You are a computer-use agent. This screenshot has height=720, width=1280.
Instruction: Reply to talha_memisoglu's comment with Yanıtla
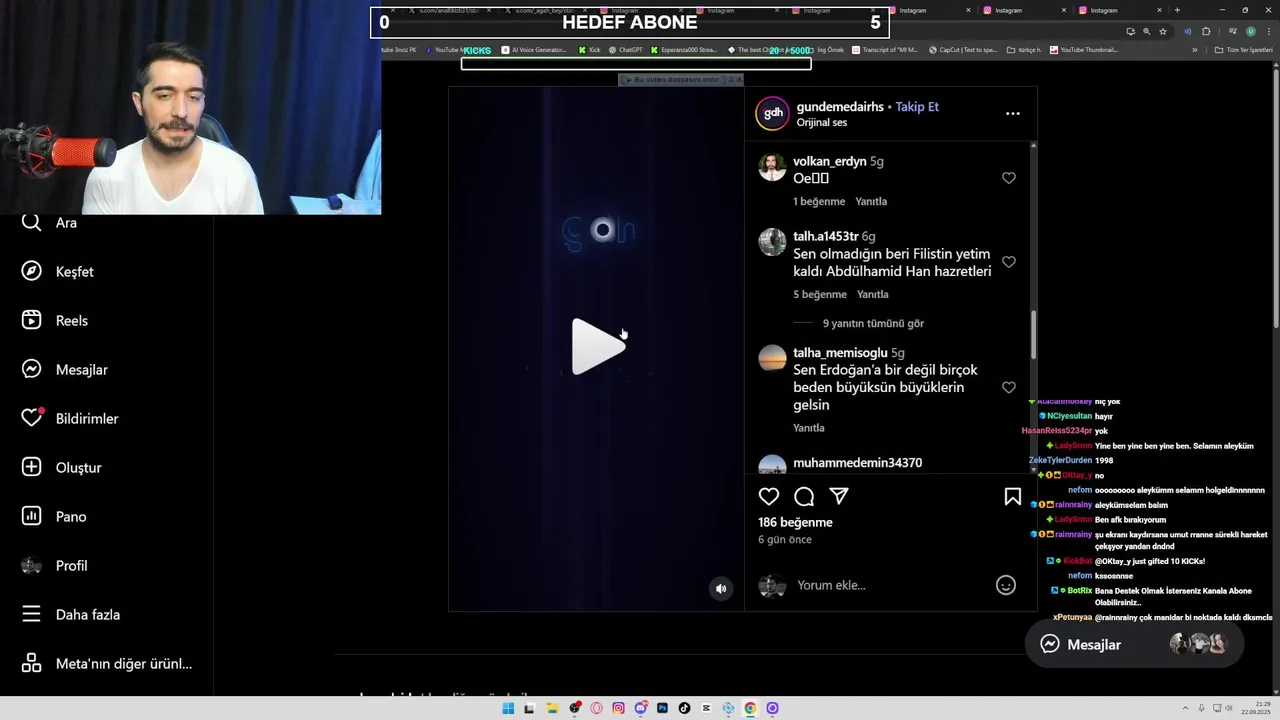809,428
